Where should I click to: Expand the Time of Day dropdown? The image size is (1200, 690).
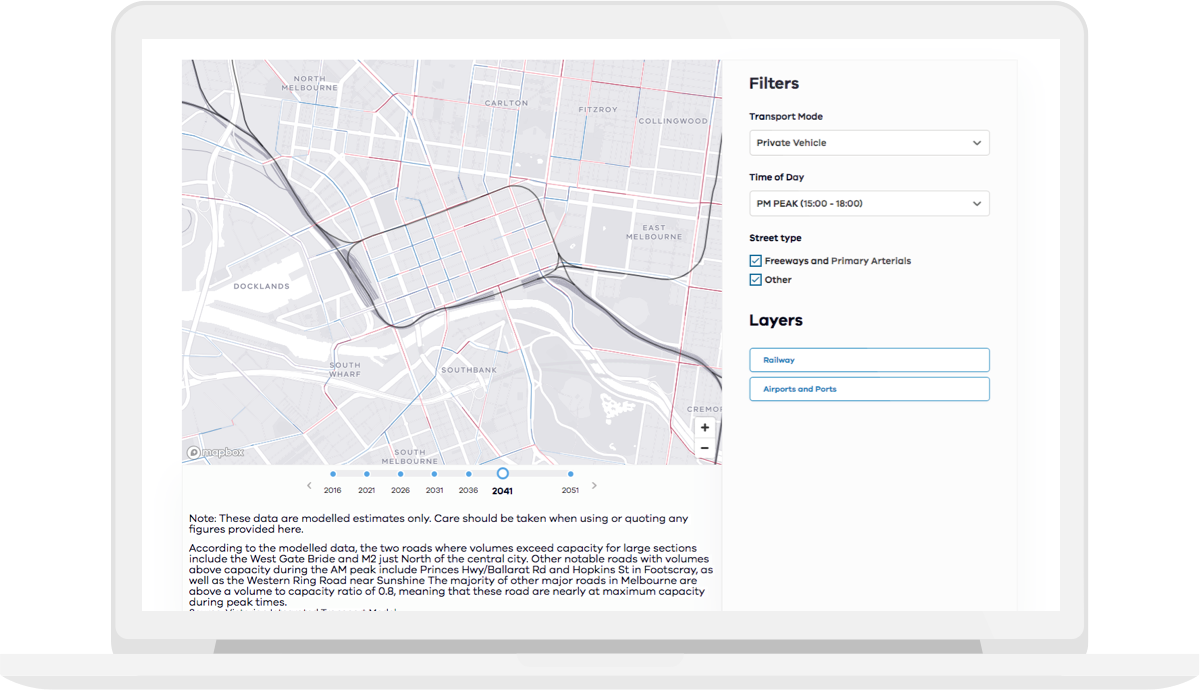point(869,204)
